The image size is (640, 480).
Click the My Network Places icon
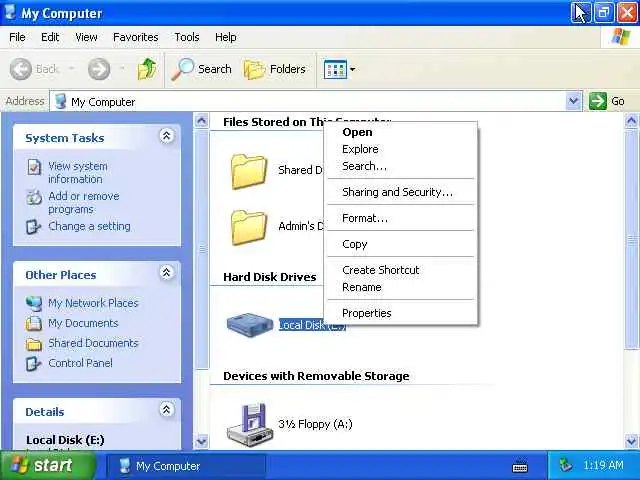pos(33,303)
